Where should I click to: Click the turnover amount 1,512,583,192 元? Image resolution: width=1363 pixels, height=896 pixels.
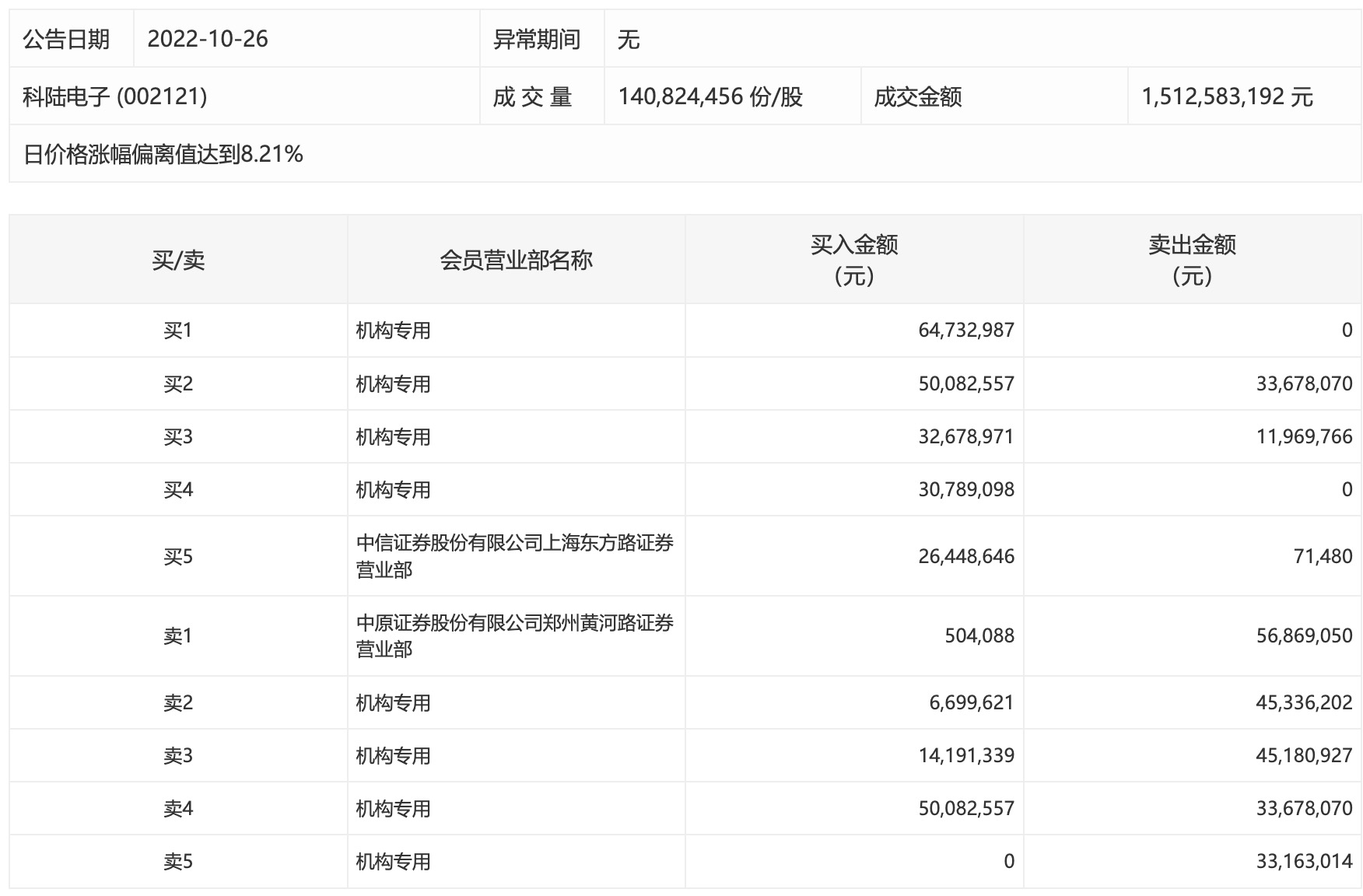[x=1228, y=96]
